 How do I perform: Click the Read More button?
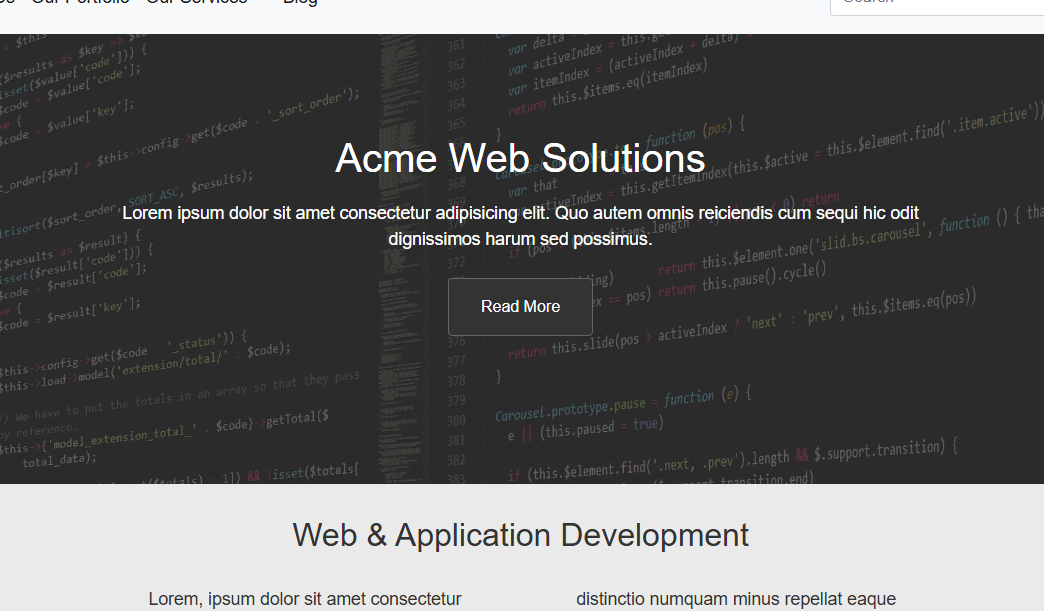click(520, 307)
